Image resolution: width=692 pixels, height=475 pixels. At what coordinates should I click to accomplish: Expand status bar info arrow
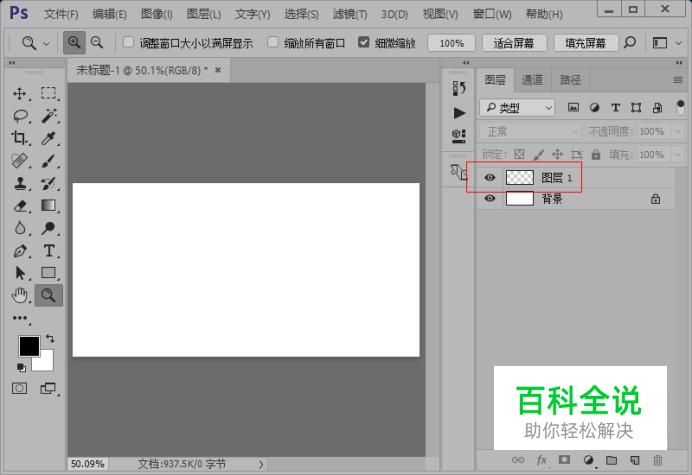pos(261,464)
